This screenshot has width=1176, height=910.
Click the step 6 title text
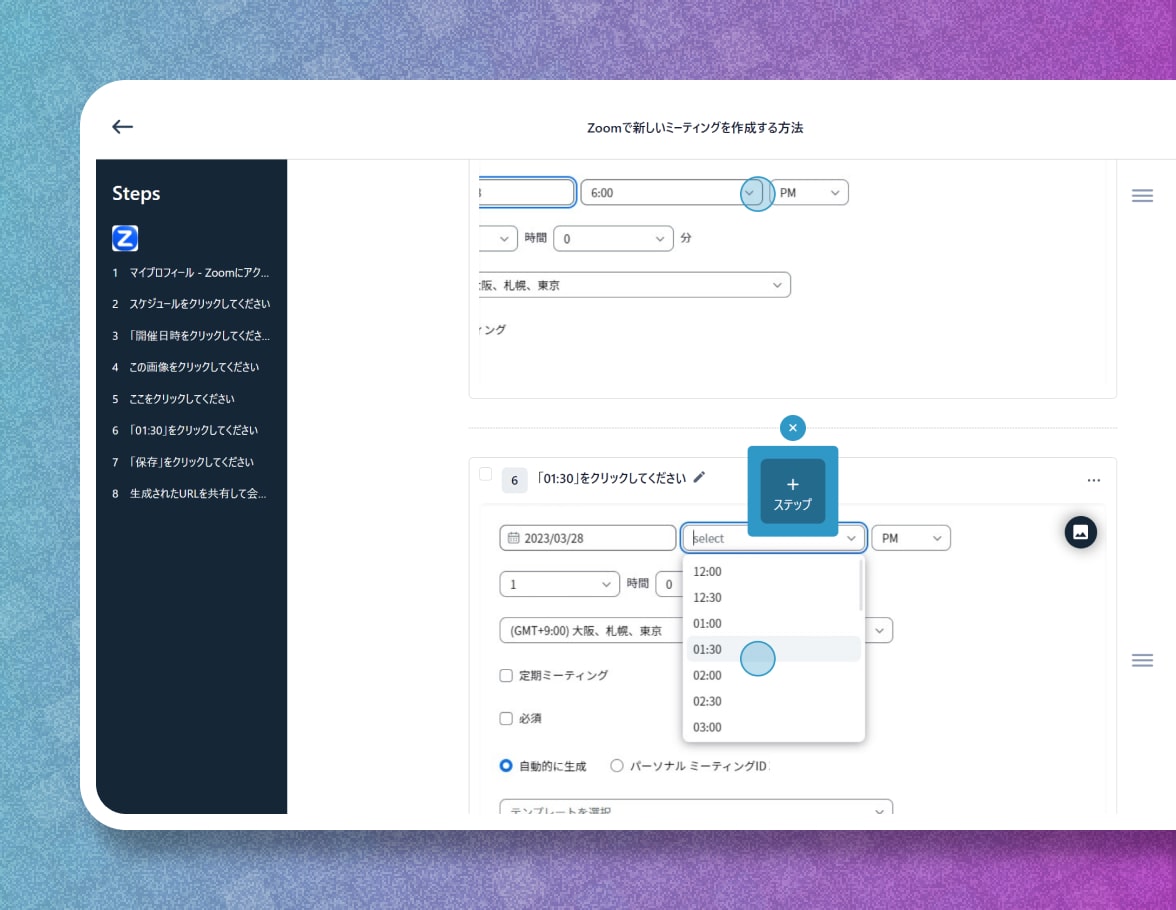(610, 478)
